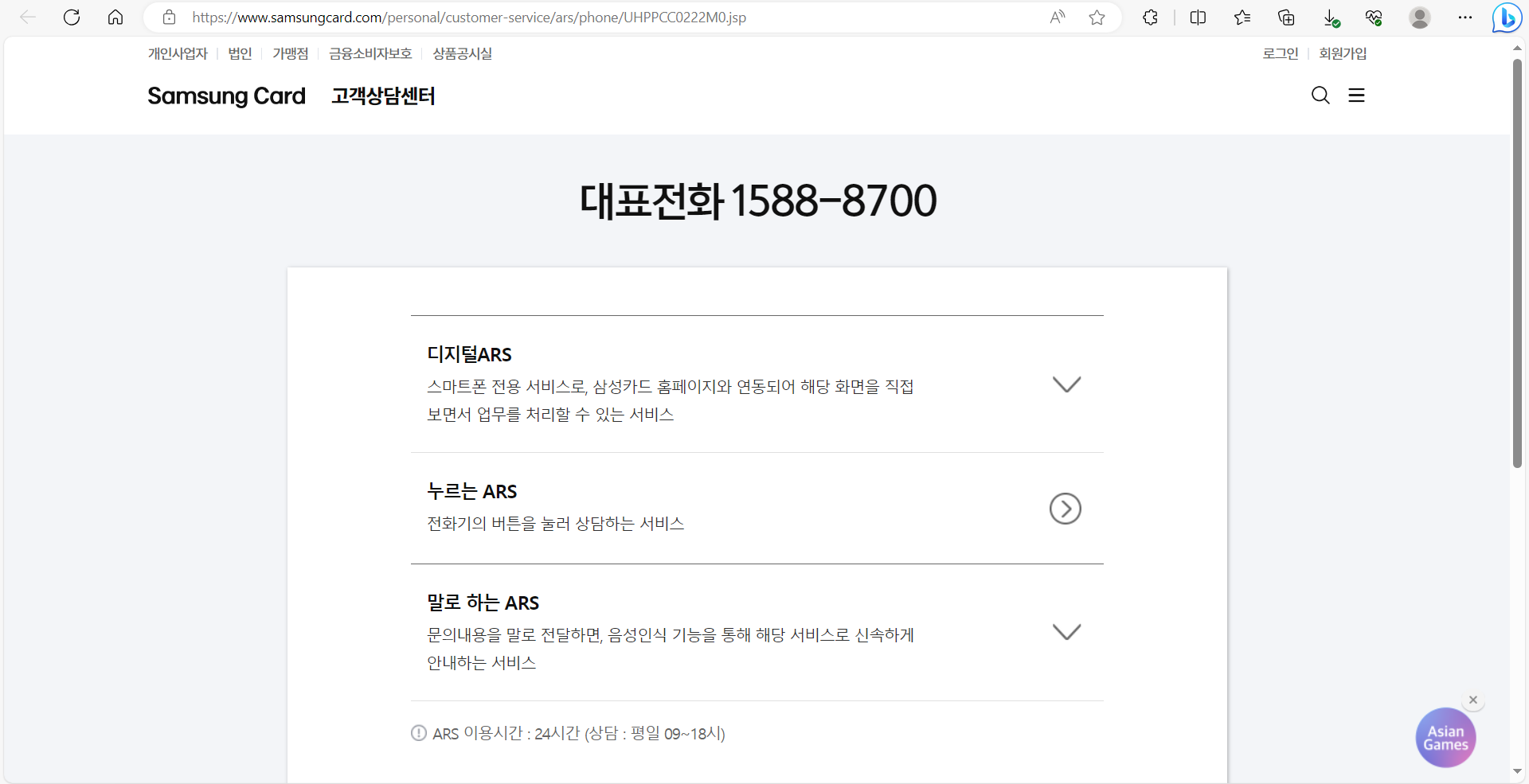Open Browser essentials heart icon
This screenshot has width=1529, height=784.
pyautogui.click(x=1374, y=18)
